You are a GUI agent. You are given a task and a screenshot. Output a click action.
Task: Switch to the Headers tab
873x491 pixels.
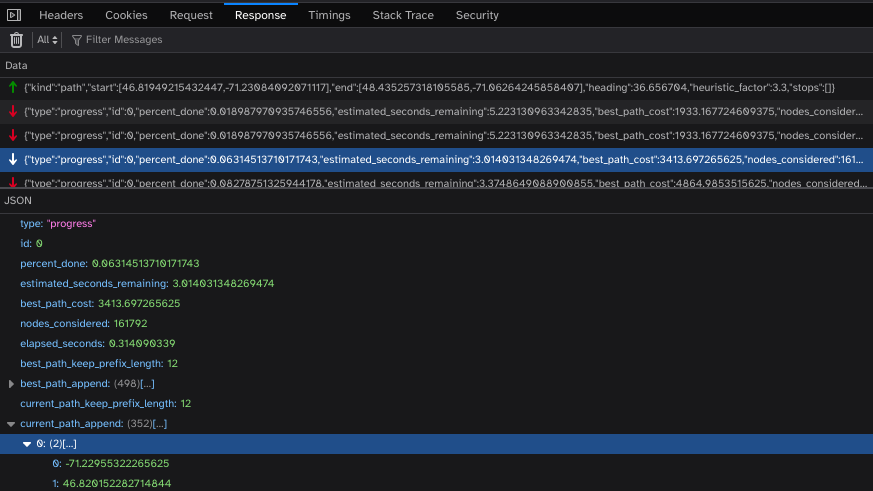(x=61, y=15)
